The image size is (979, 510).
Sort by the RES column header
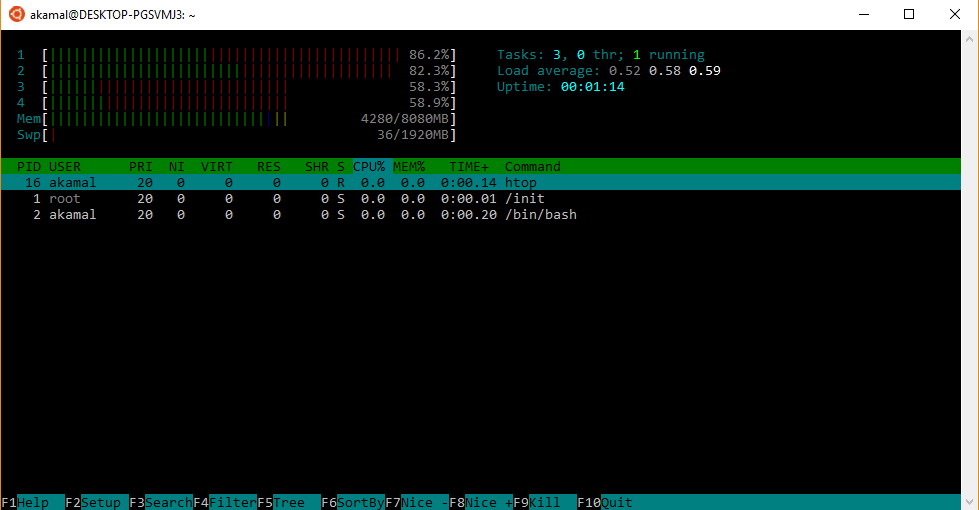[268, 167]
